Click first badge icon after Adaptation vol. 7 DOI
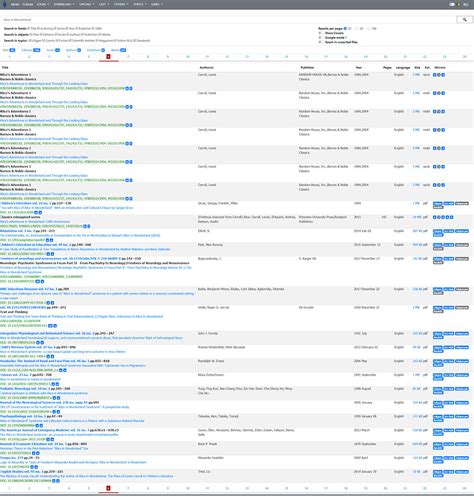 coord(47,240)
